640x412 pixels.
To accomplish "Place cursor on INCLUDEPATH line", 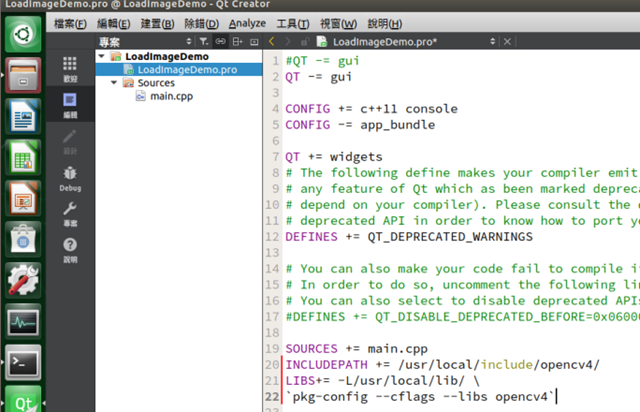I will pos(442,364).
